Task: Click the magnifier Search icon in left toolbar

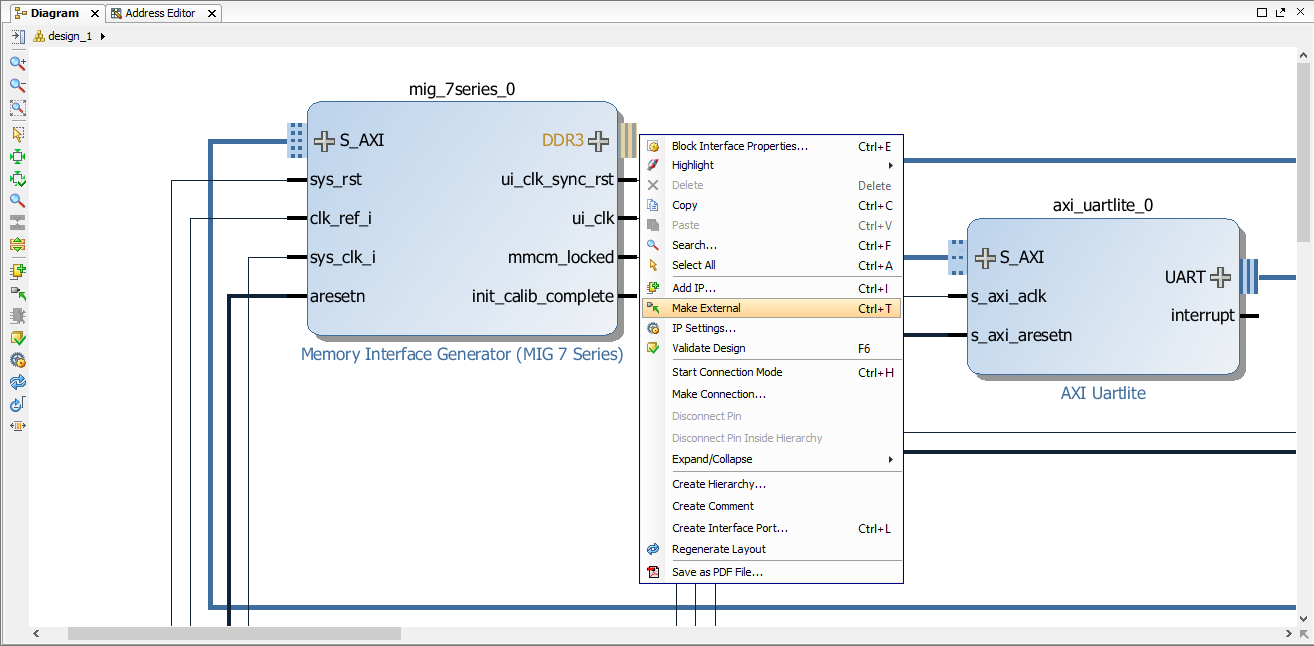Action: click(17, 200)
